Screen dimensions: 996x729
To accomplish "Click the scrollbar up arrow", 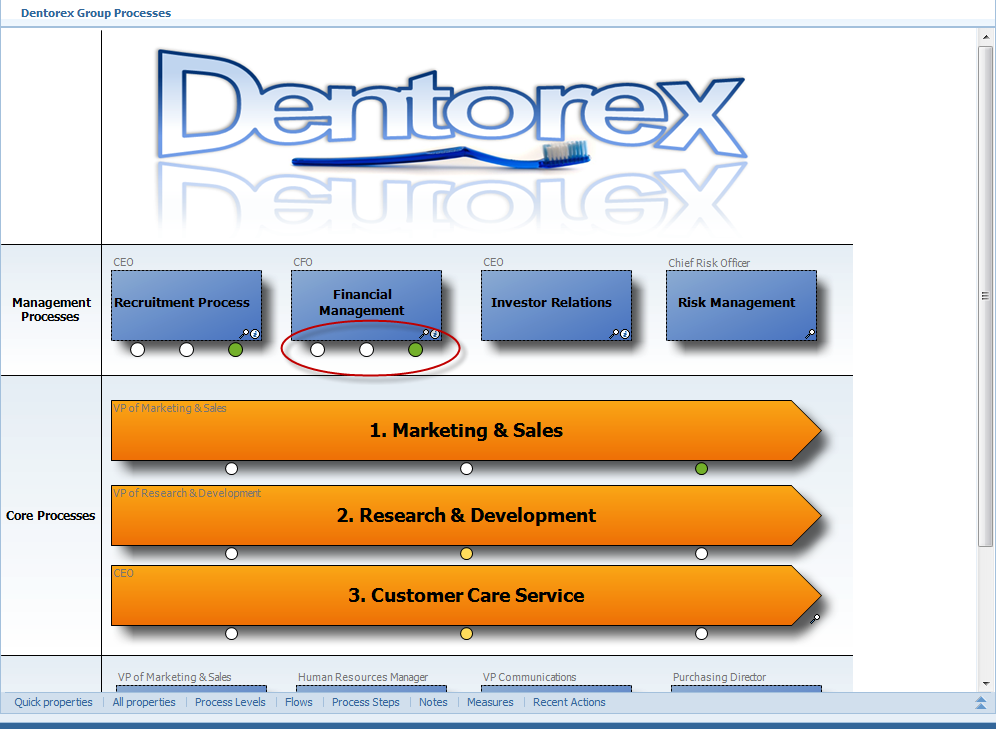I will click(986, 37).
